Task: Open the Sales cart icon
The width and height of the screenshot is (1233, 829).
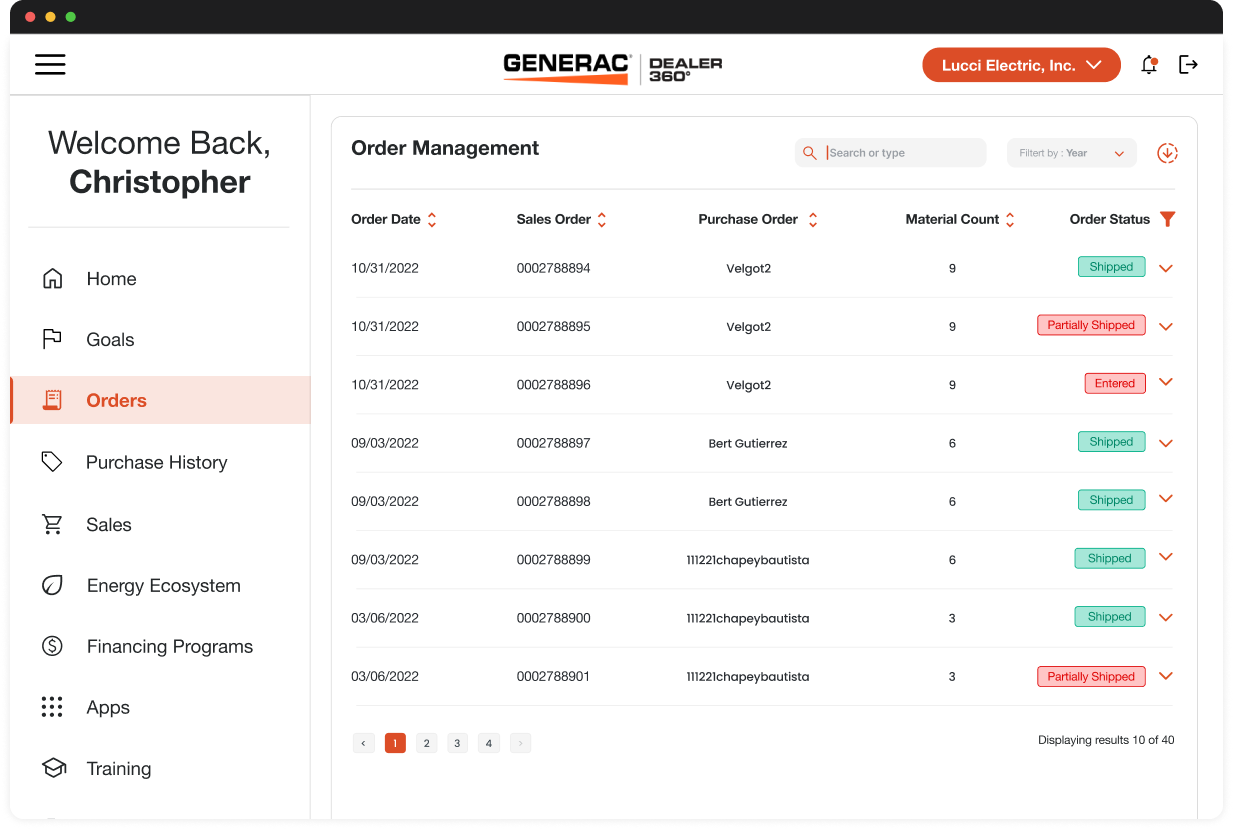Action: (52, 524)
